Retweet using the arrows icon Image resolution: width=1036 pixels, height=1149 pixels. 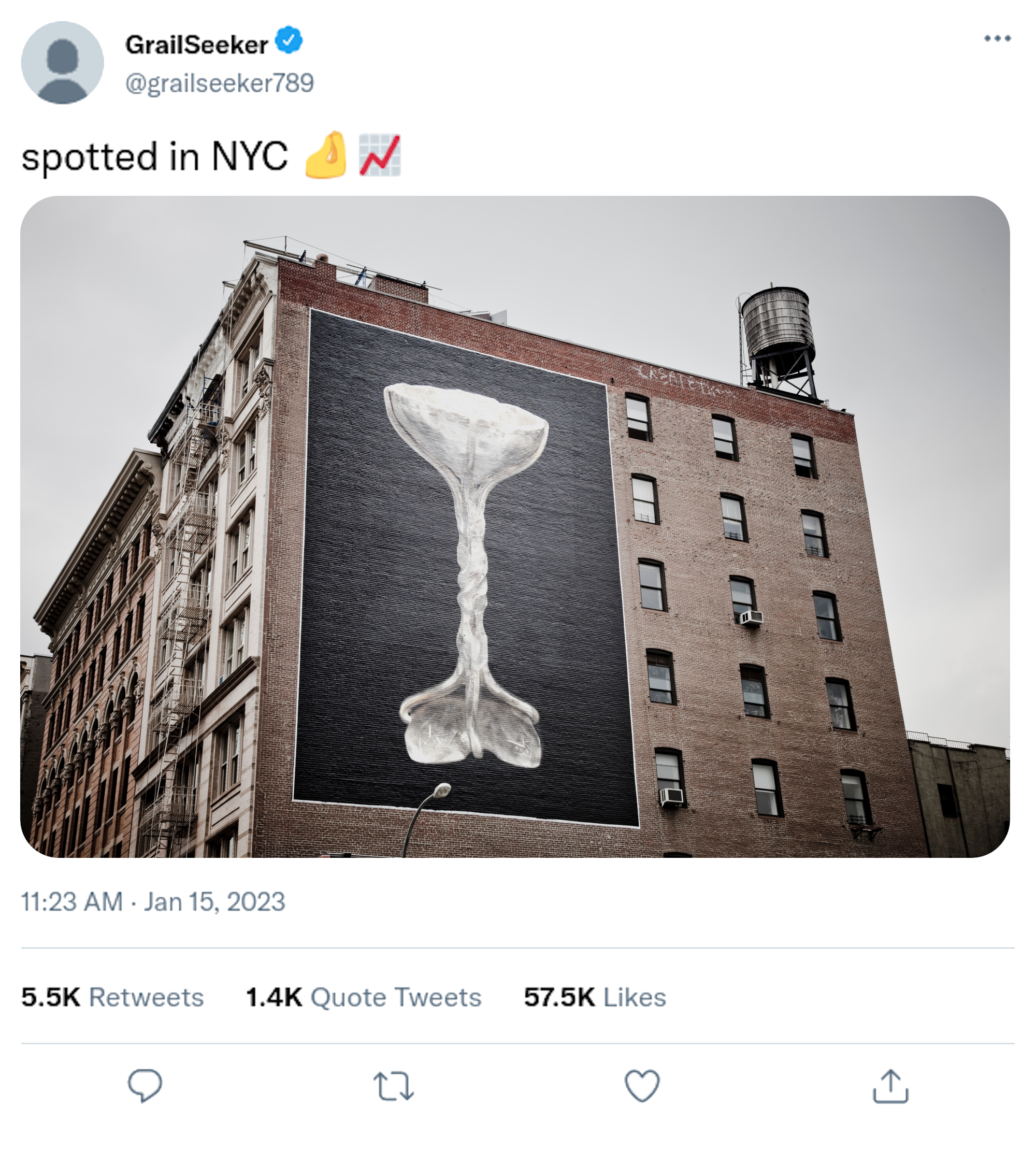point(393,1086)
